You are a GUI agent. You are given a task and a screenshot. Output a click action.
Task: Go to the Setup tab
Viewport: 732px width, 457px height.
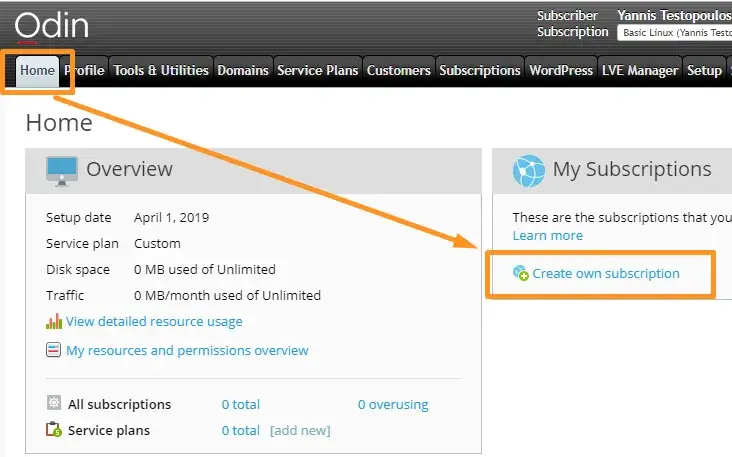pyautogui.click(x=704, y=71)
